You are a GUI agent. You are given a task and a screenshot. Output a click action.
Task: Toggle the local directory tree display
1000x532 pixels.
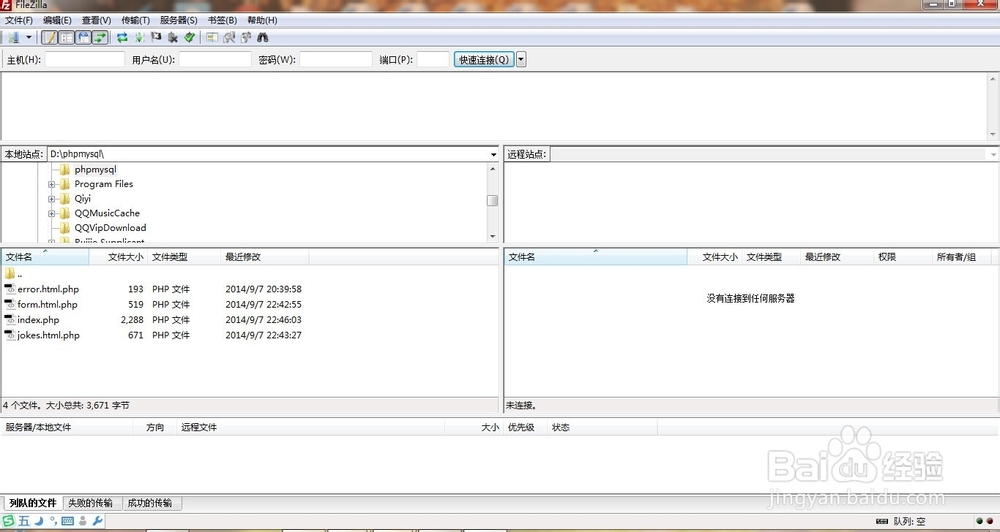(66, 38)
